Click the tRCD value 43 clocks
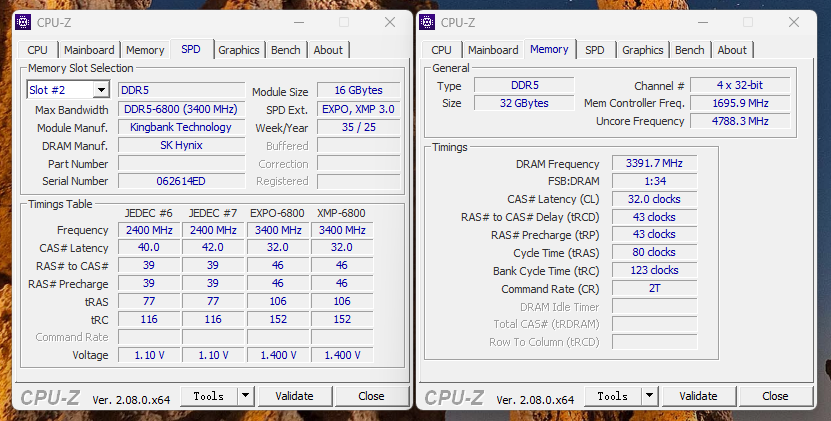 click(655, 217)
